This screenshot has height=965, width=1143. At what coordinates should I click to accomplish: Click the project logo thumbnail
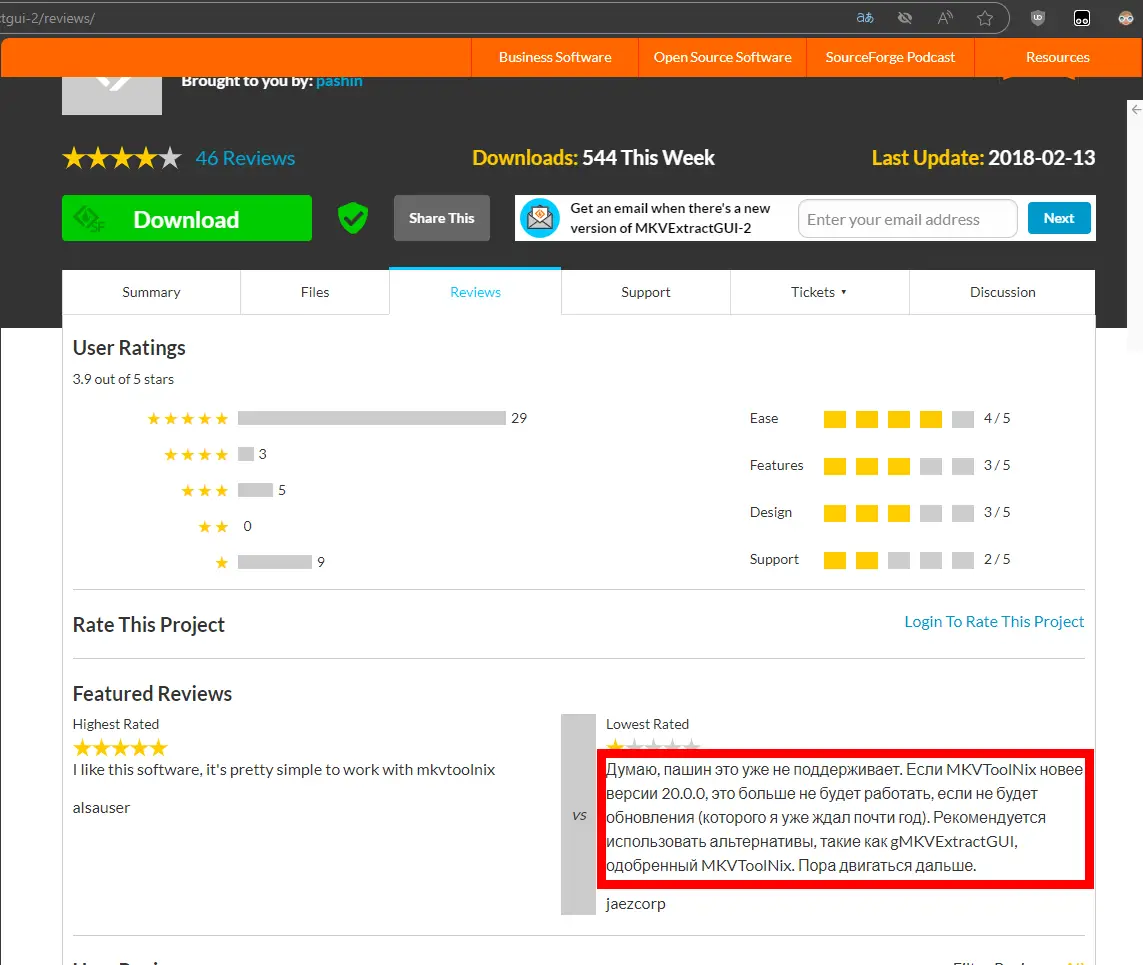(x=112, y=95)
